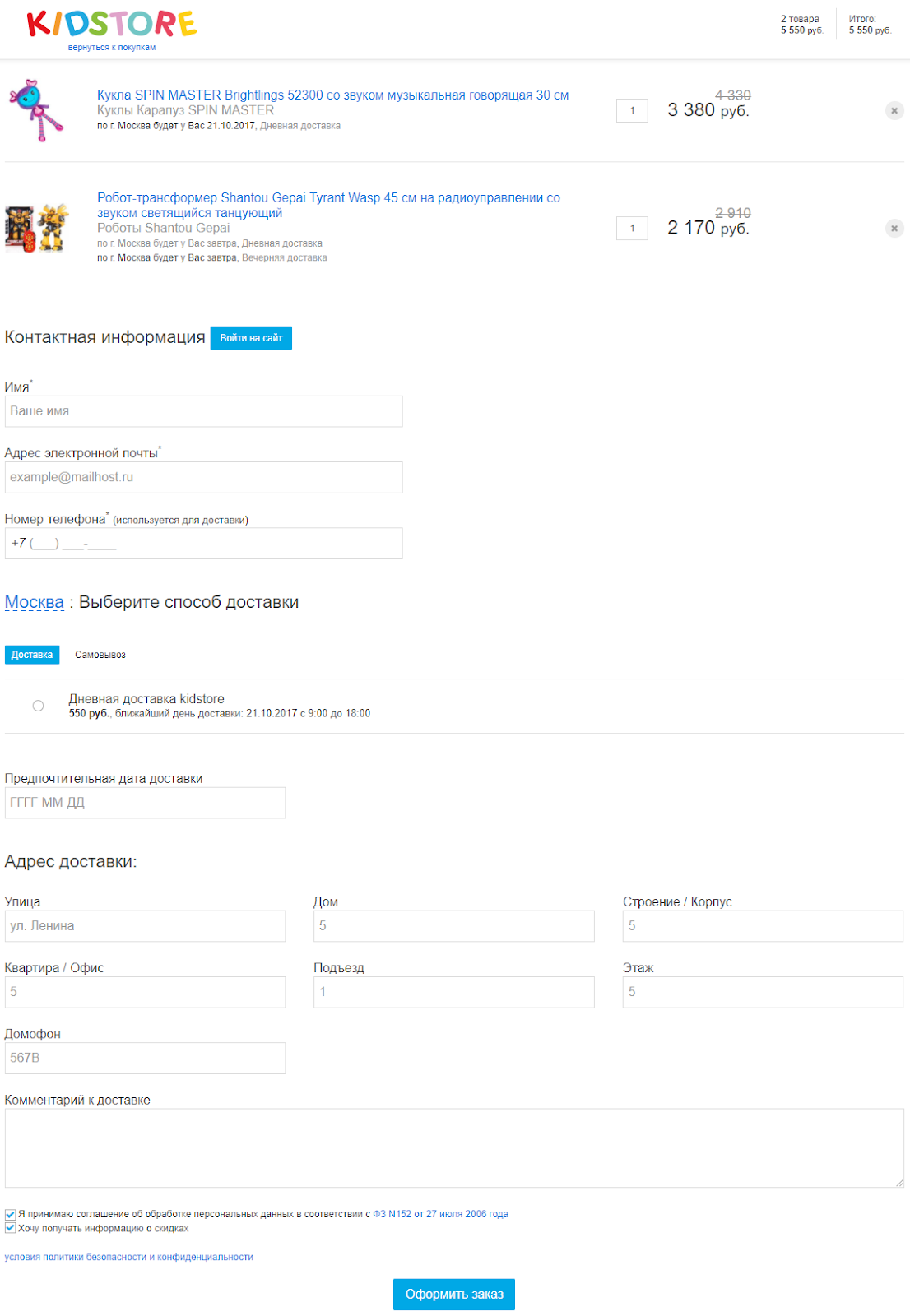The height and width of the screenshot is (1316, 910).
Task: Open the security and privacy policy link
Action: (129, 1257)
